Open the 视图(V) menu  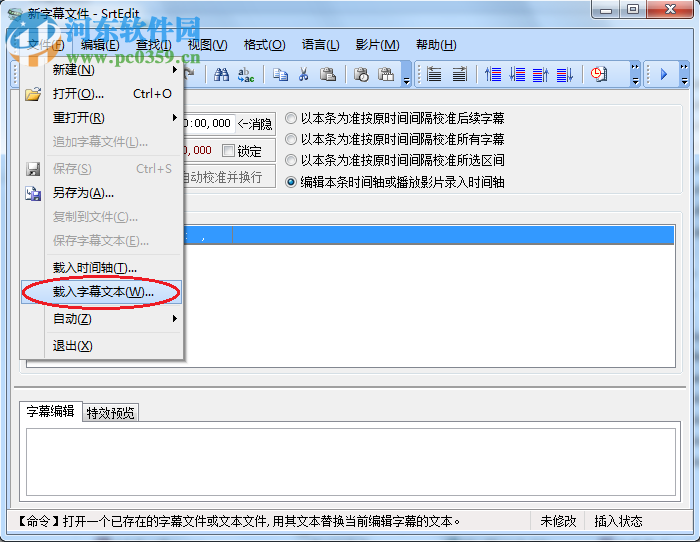pyautogui.click(x=208, y=45)
